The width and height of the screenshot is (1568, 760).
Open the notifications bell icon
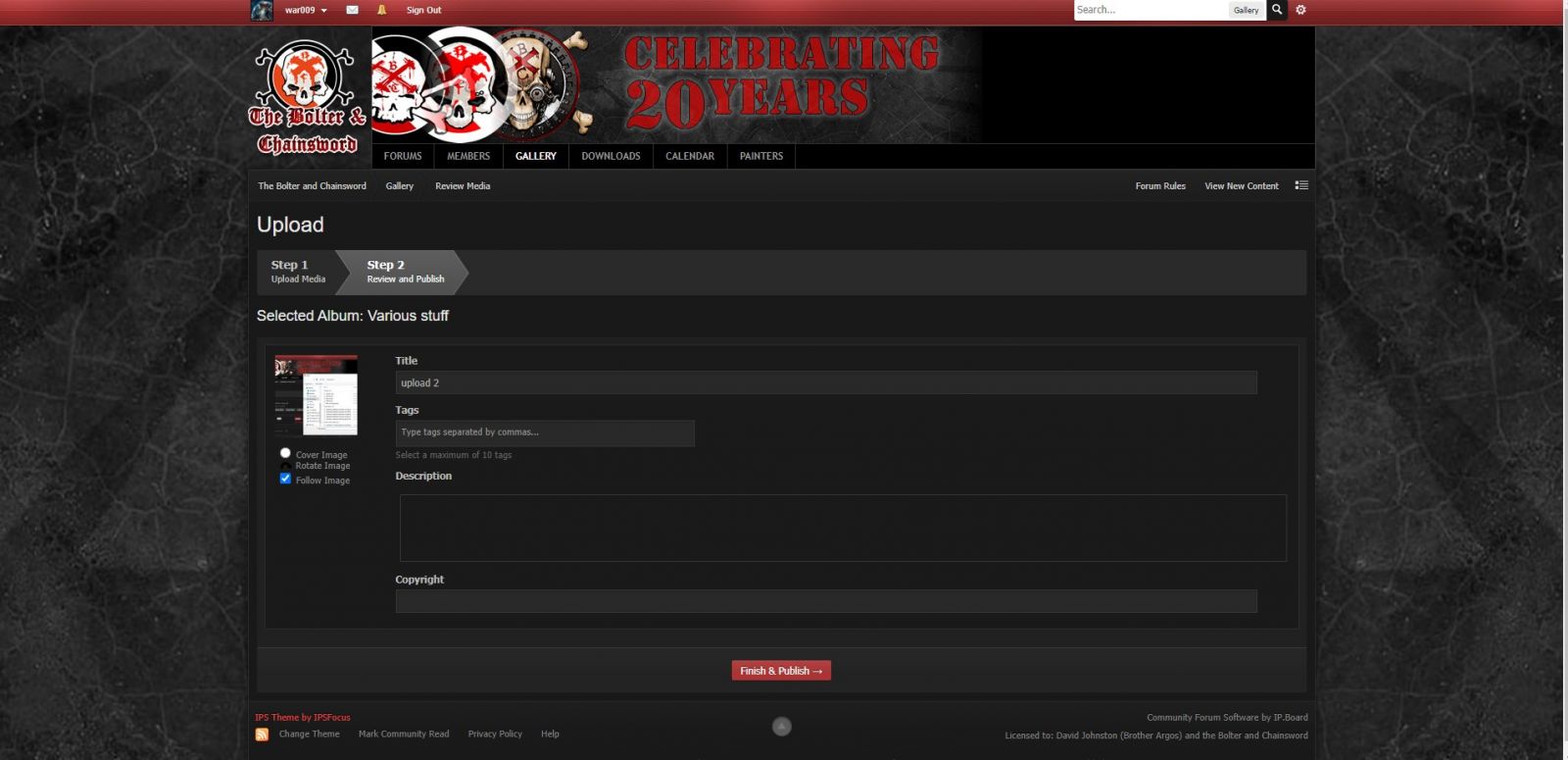pos(381,10)
